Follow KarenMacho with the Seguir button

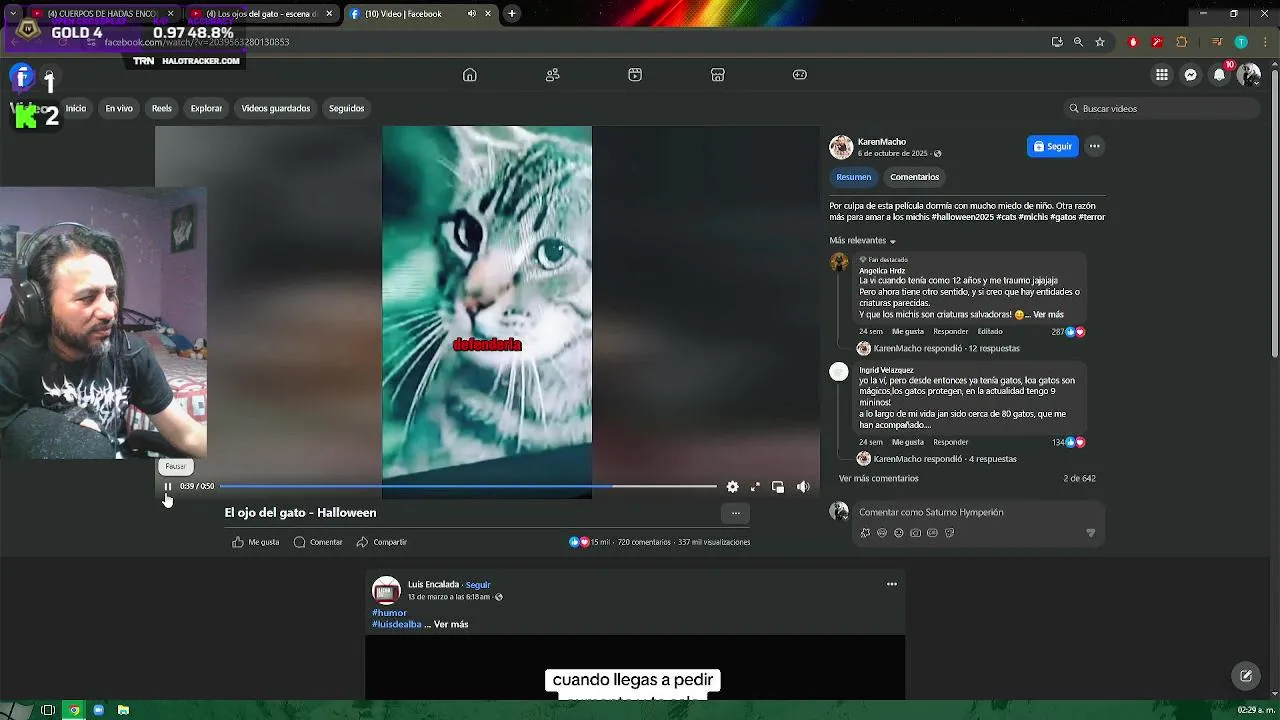[1053, 146]
